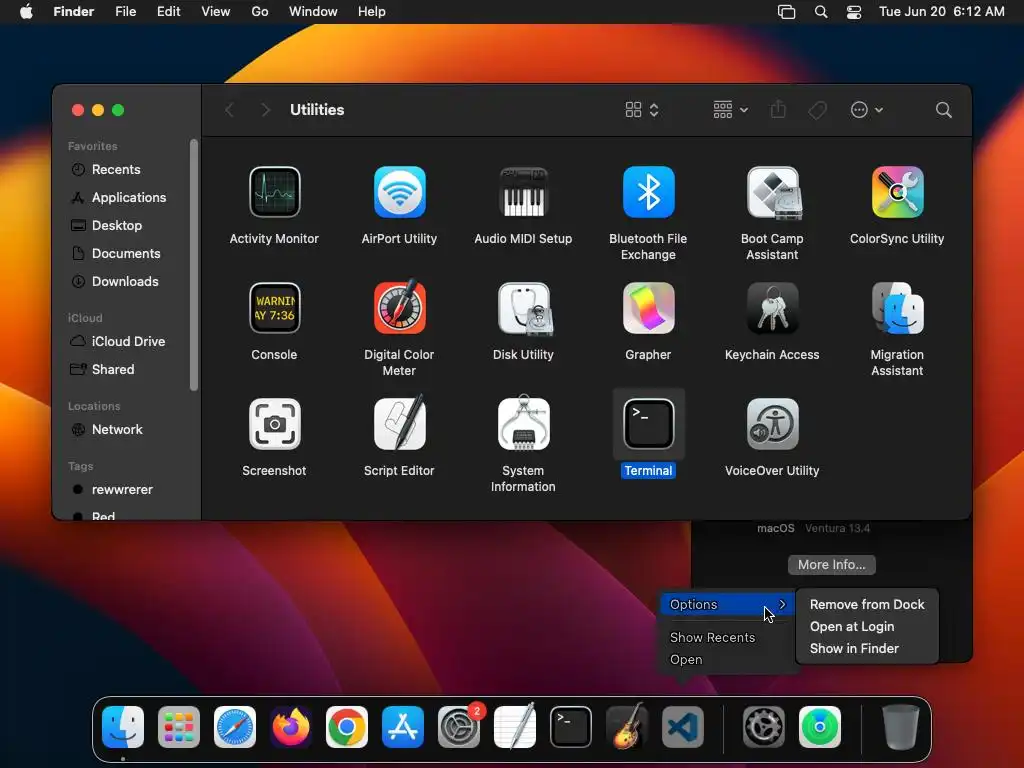Click Audio MIDI Setup icon
Image resolution: width=1024 pixels, height=768 pixels.
pos(523,192)
